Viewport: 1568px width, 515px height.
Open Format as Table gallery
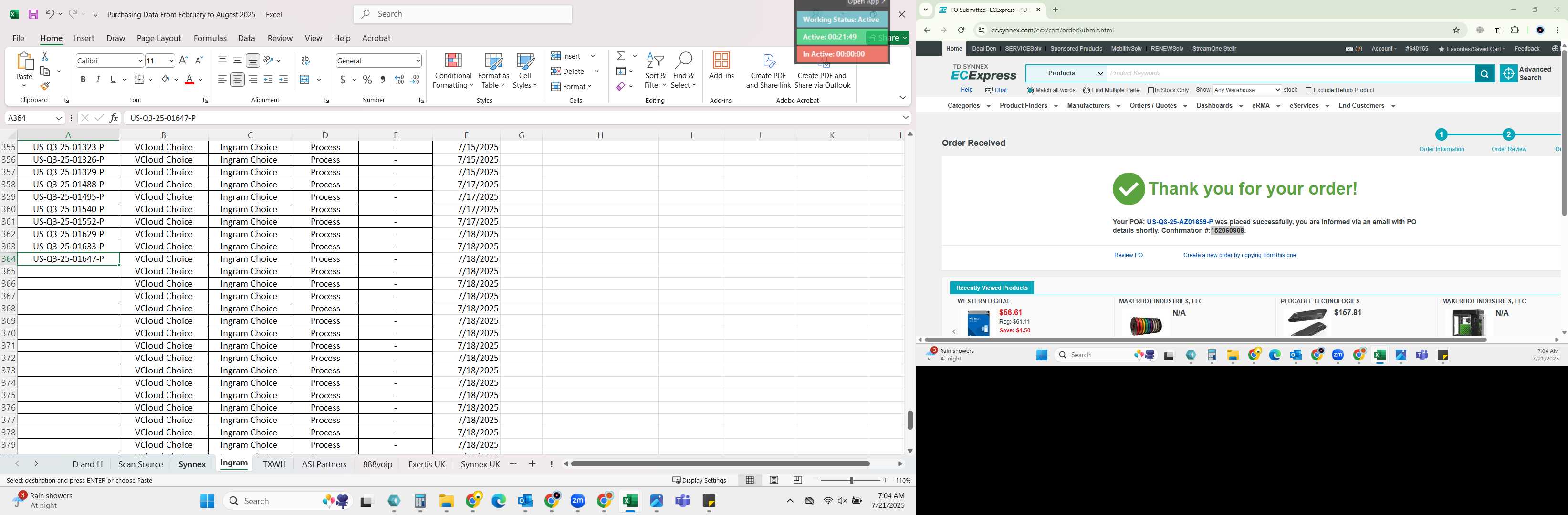pyautogui.click(x=493, y=71)
